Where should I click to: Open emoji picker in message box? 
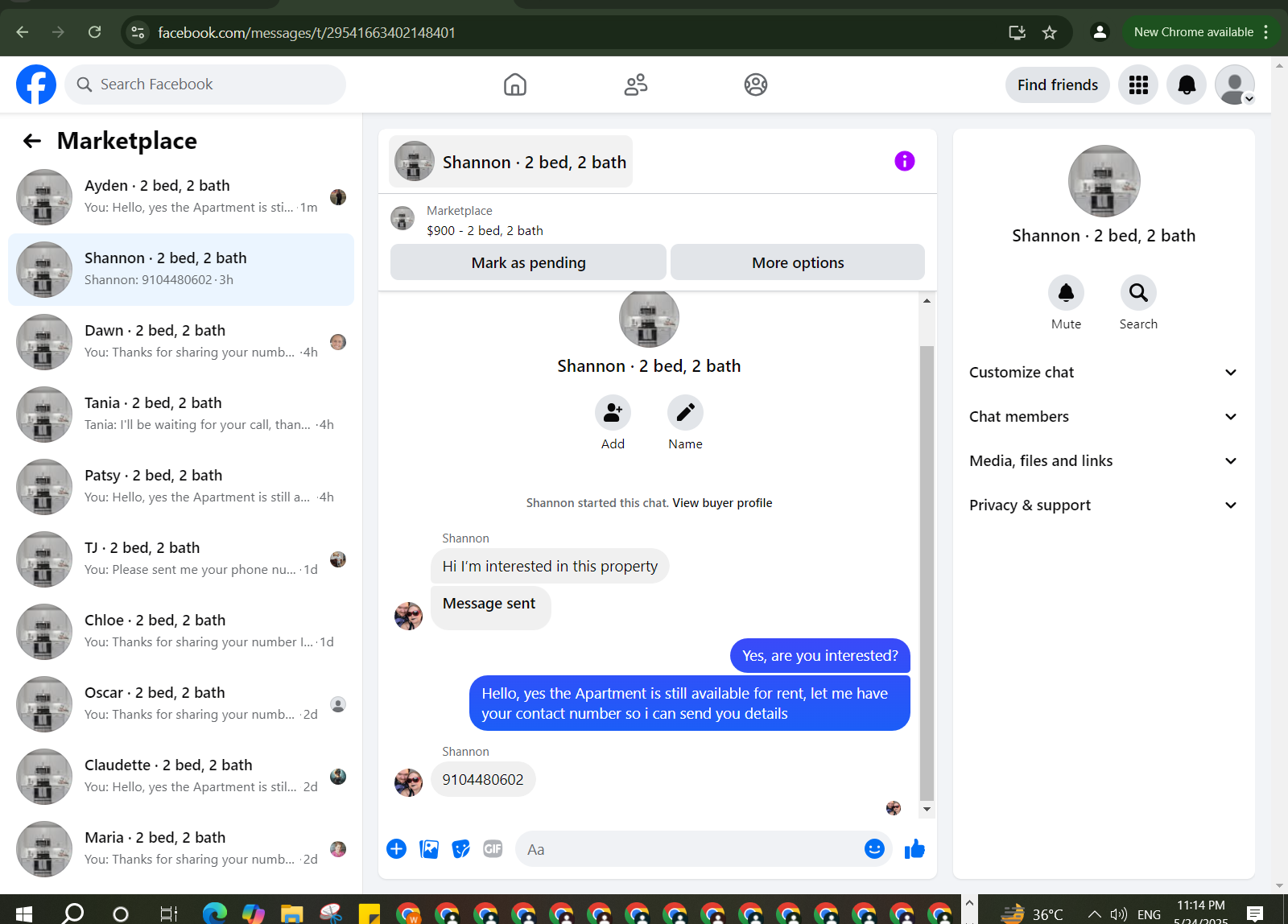point(874,849)
